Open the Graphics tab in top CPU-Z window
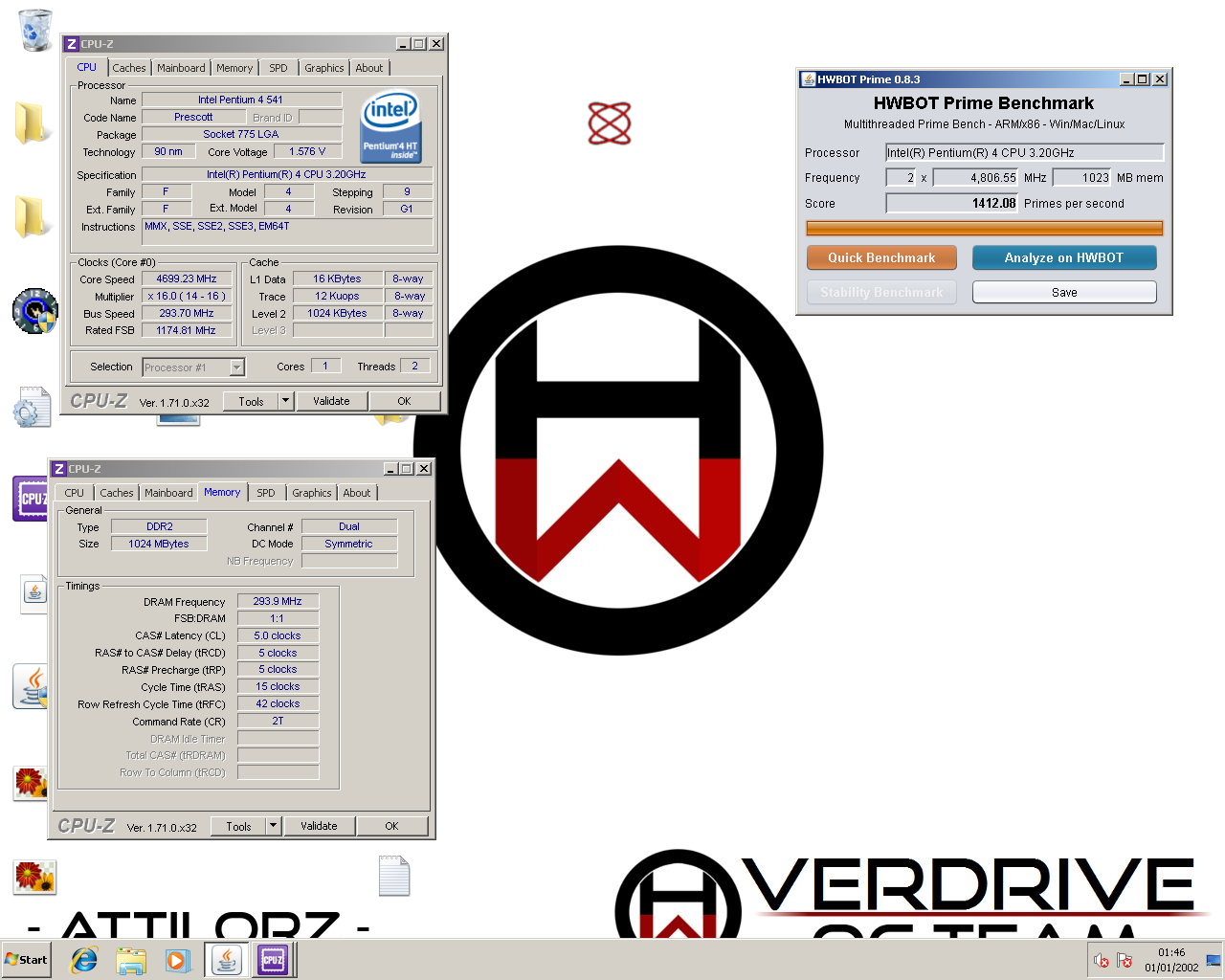The height and width of the screenshot is (980, 1225). (x=323, y=68)
